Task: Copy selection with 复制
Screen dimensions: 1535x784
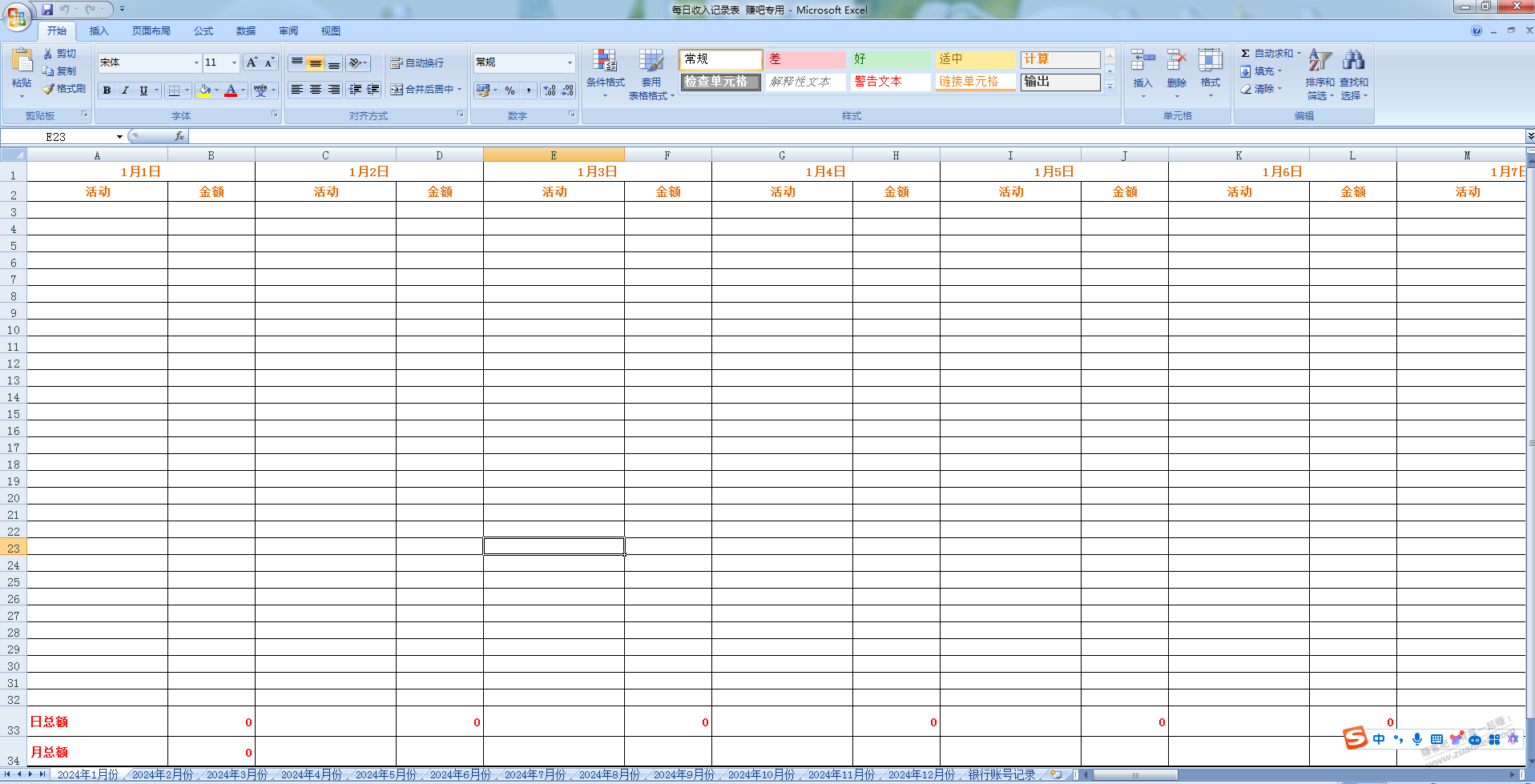Action: 60,71
